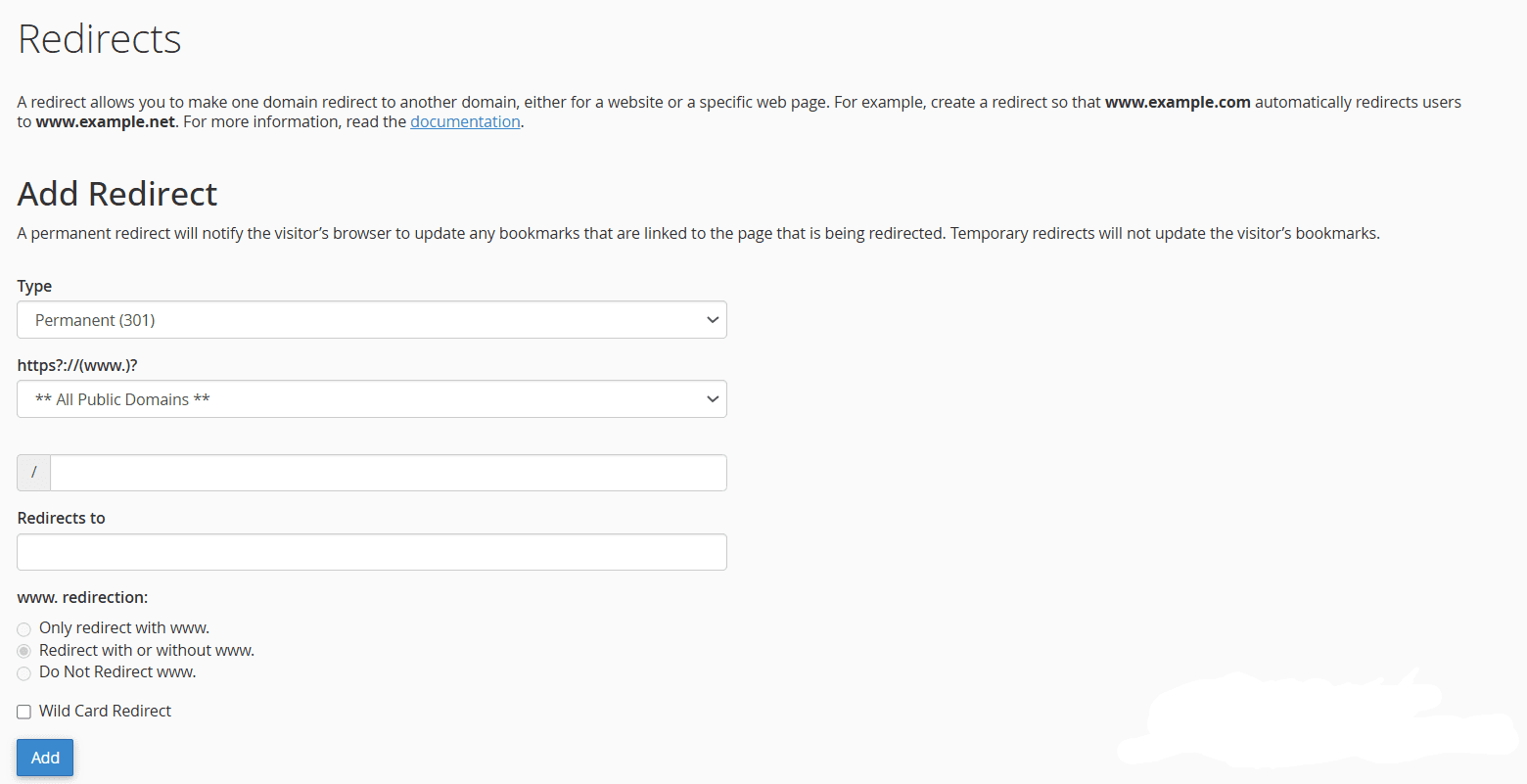Click the https?://(www.)? field label

point(77,366)
